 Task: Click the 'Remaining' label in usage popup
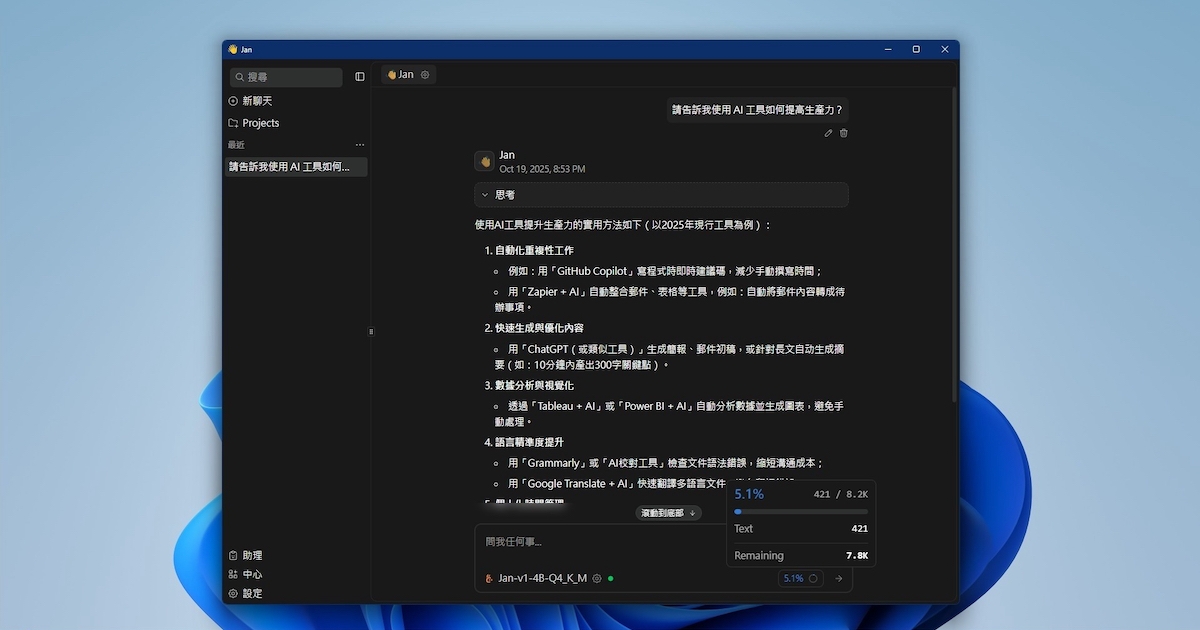(x=759, y=555)
